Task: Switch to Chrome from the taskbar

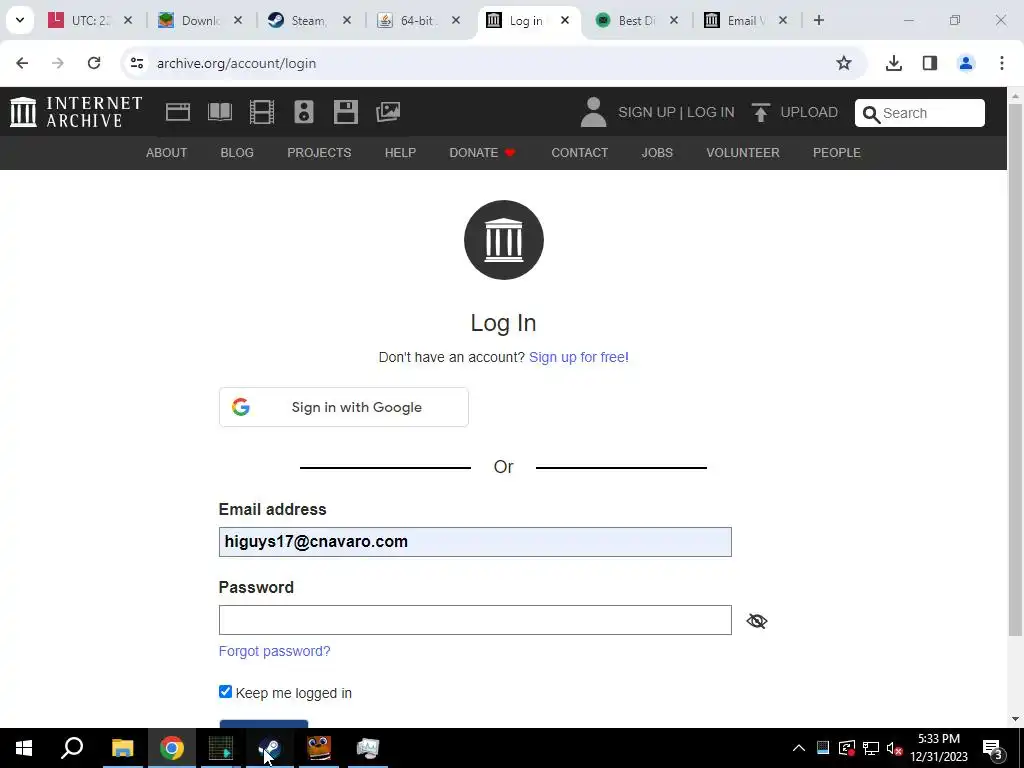Action: pyautogui.click(x=172, y=748)
